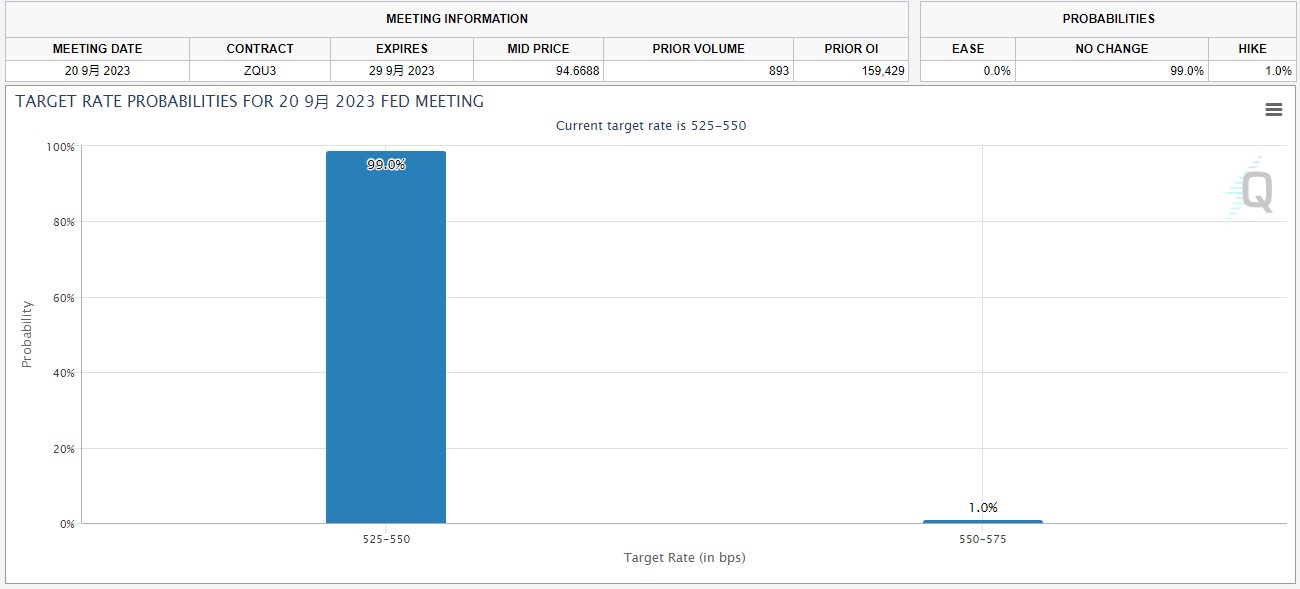Click the PROBABILITIES section header
1300x589 pixels.
(1108, 19)
